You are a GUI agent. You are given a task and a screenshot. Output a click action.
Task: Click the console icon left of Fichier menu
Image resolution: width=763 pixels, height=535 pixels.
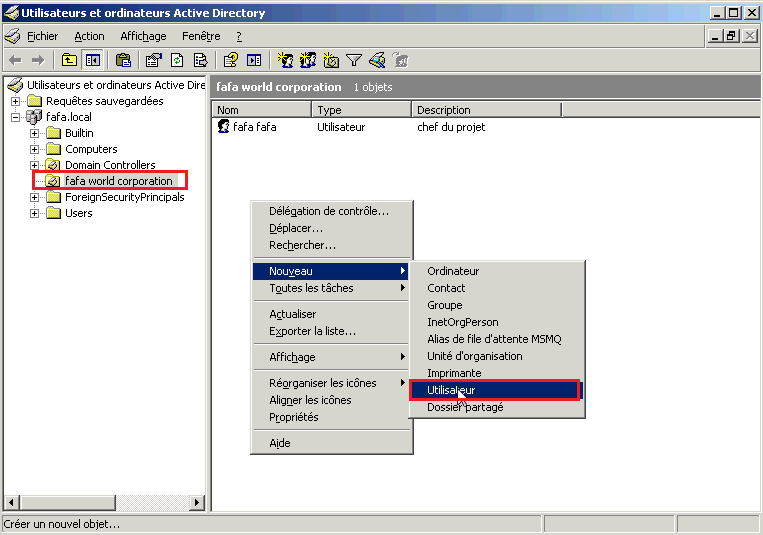point(13,36)
